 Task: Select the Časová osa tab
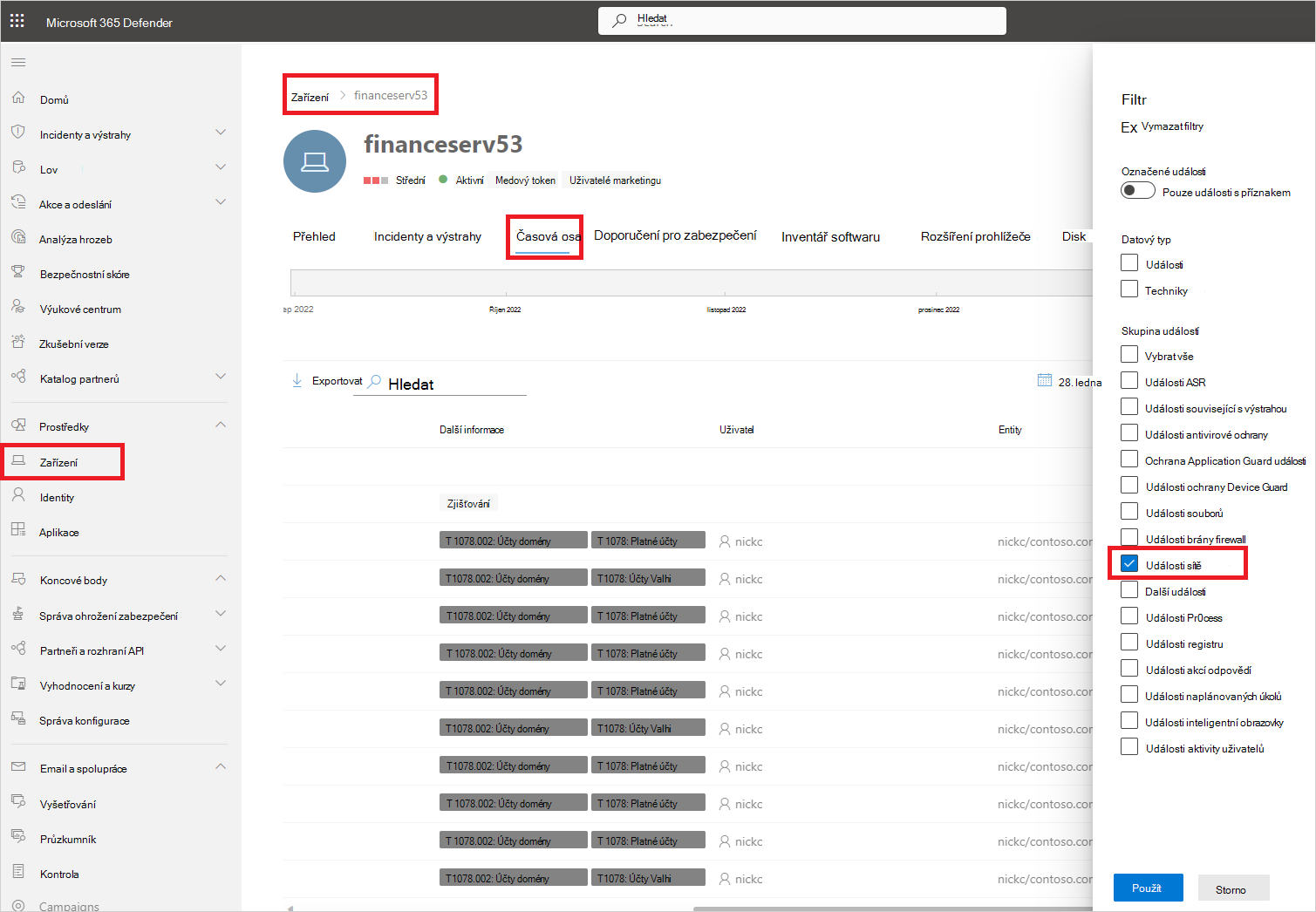pyautogui.click(x=548, y=236)
